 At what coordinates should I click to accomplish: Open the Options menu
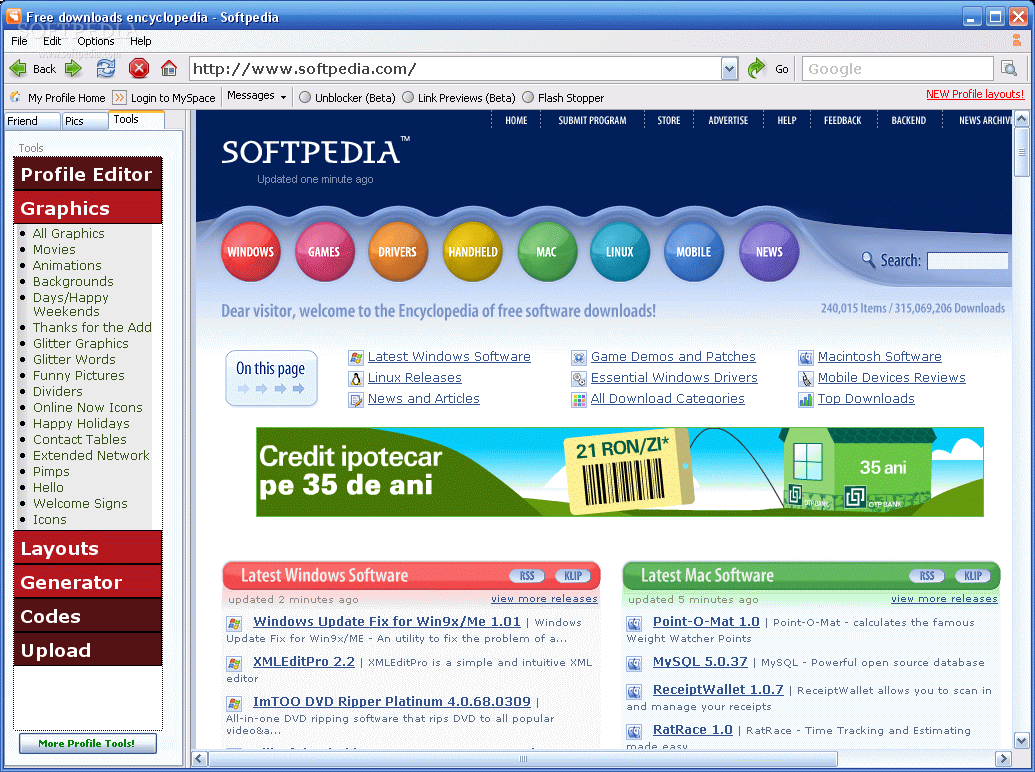(x=96, y=41)
